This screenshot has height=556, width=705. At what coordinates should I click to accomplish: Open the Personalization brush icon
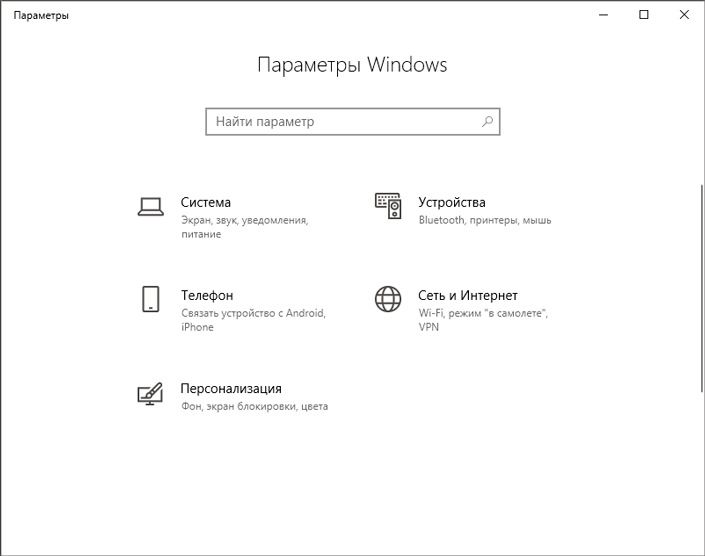150,394
